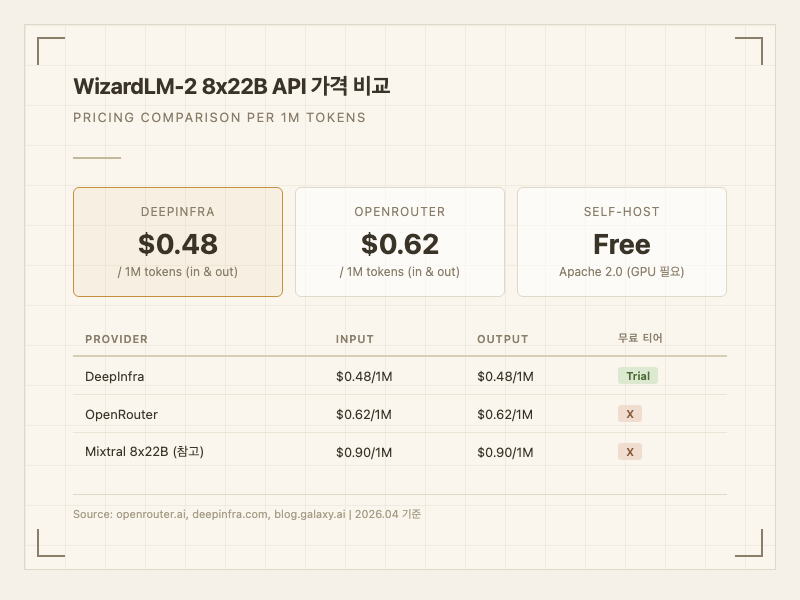Select the DeepInfra pricing card

click(x=178, y=242)
